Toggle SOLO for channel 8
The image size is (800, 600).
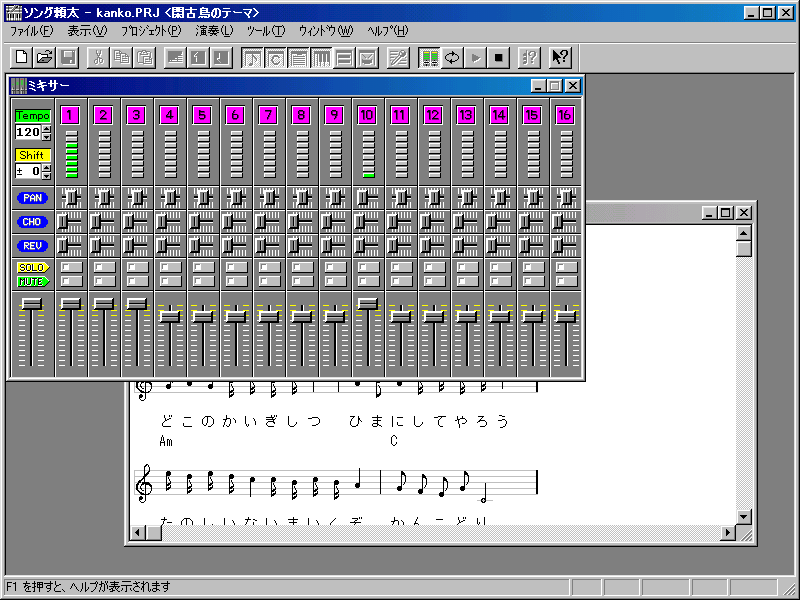[302, 267]
